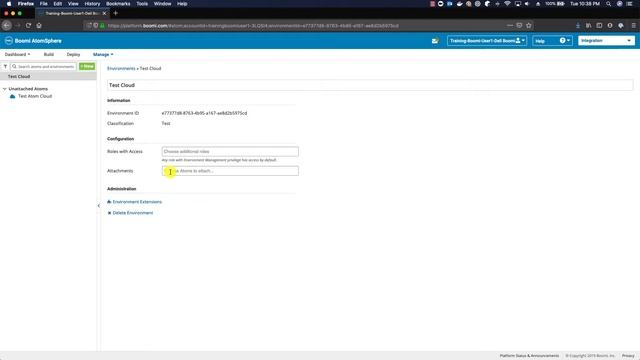Open the Attachments atom chooser field

230,171
